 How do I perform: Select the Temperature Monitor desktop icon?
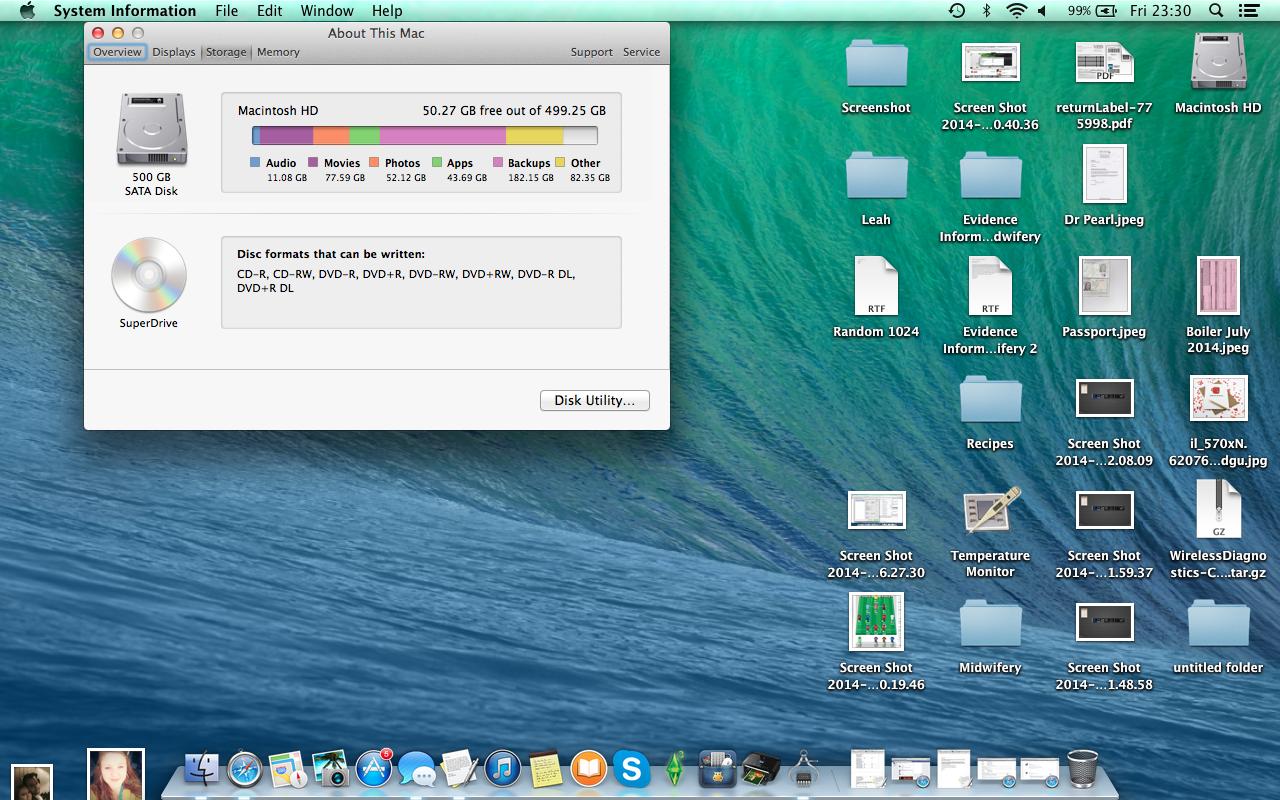point(990,511)
